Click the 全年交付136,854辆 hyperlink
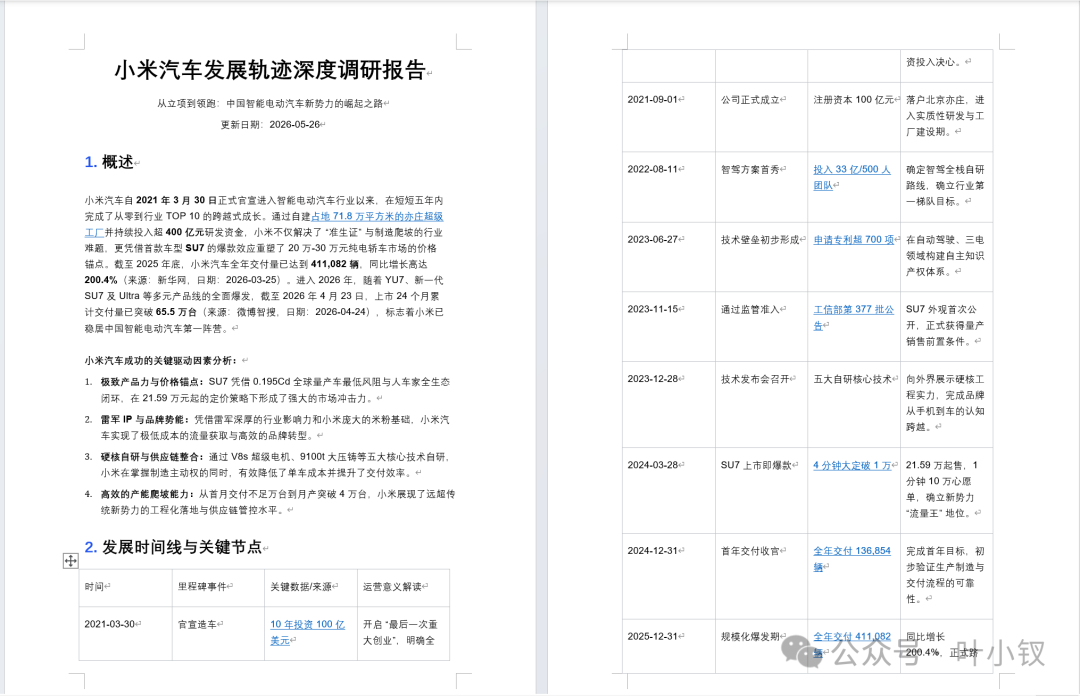The width and height of the screenshot is (1080, 696). 852,559
